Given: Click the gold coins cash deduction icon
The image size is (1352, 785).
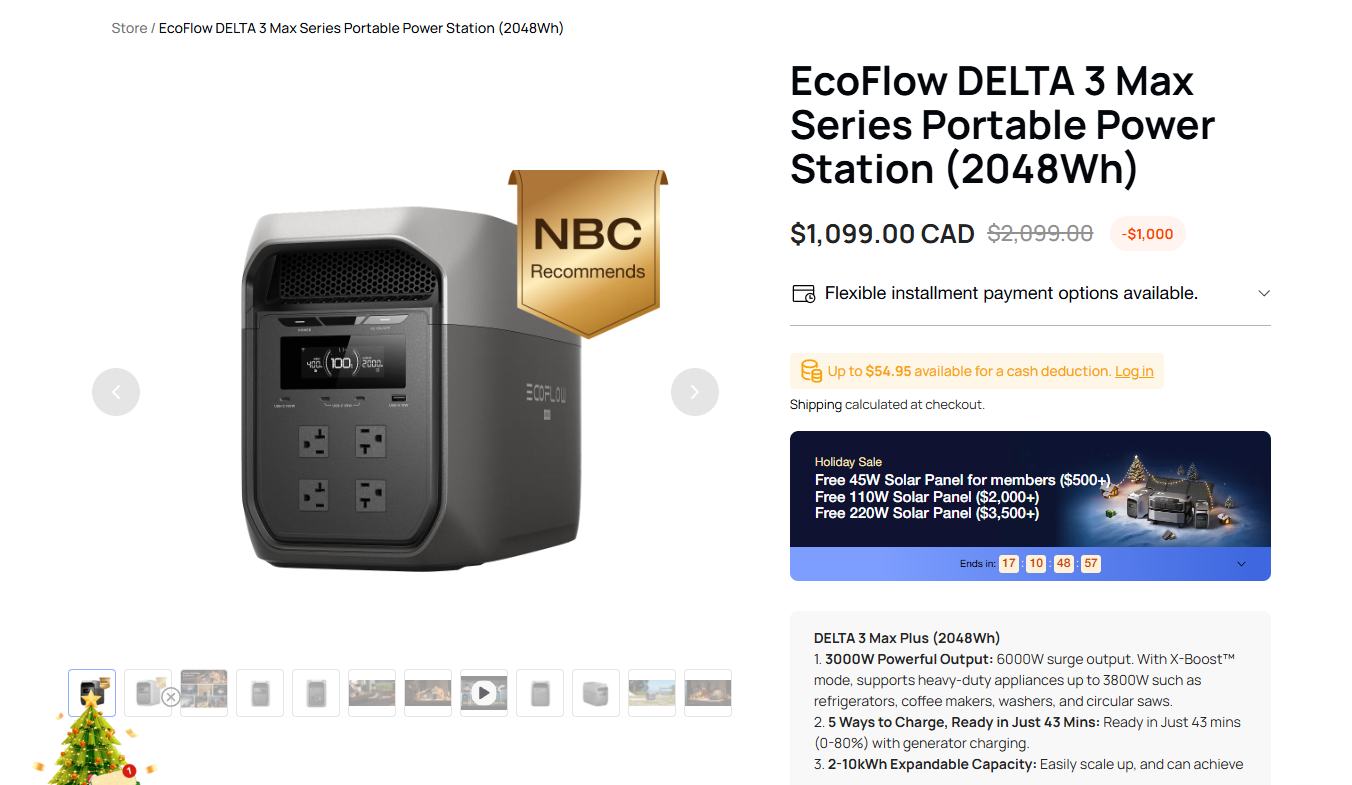Looking at the screenshot, I should click(x=811, y=372).
